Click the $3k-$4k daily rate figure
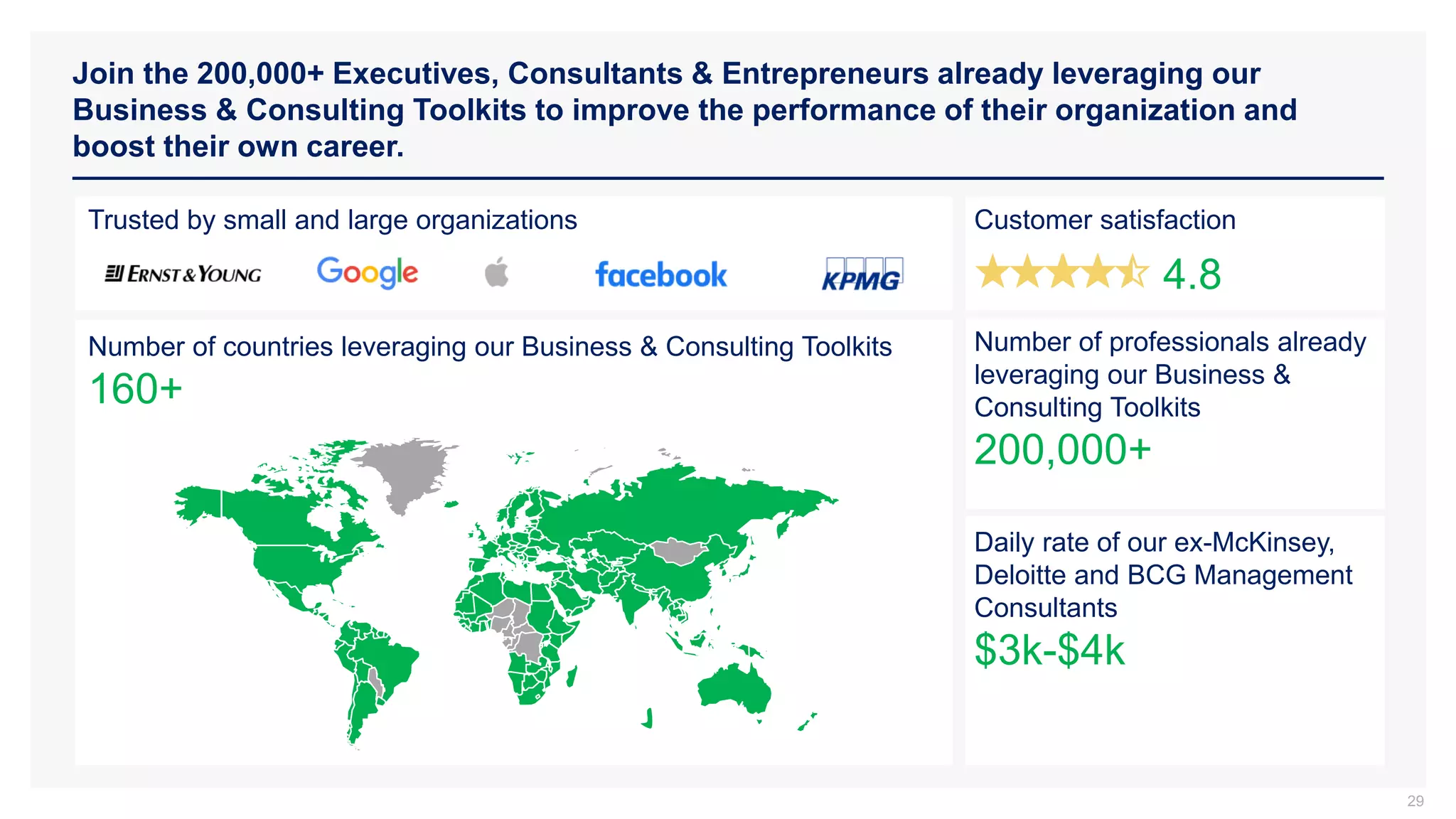The width and height of the screenshot is (1456, 819). [x=1049, y=651]
